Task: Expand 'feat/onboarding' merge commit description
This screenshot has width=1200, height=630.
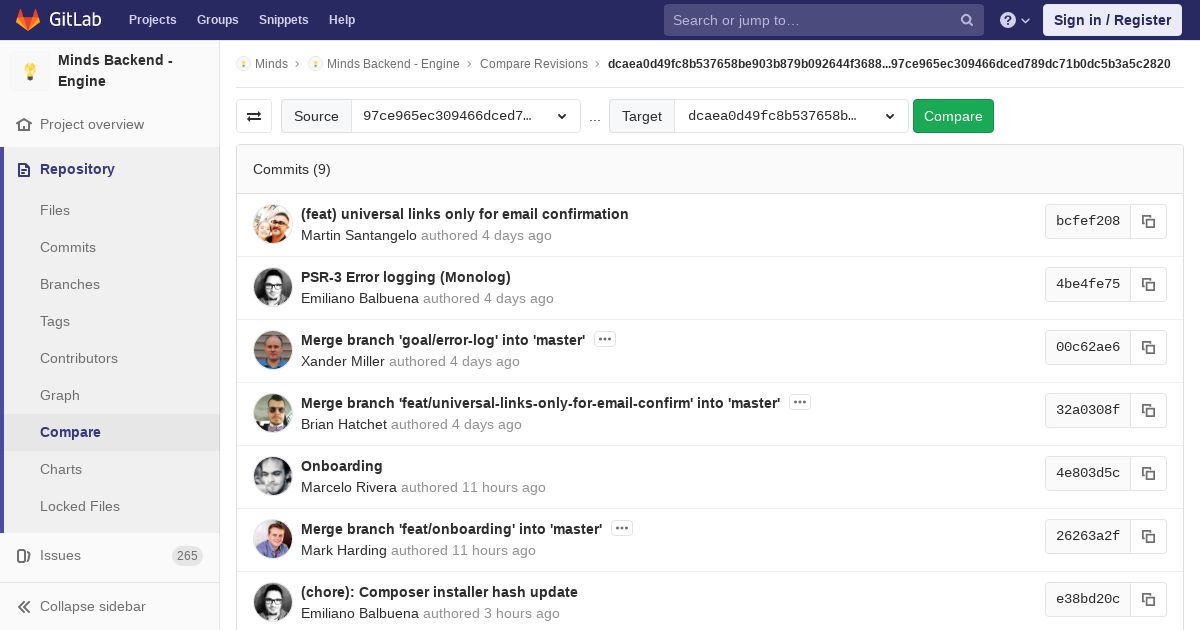Action: coord(622,528)
